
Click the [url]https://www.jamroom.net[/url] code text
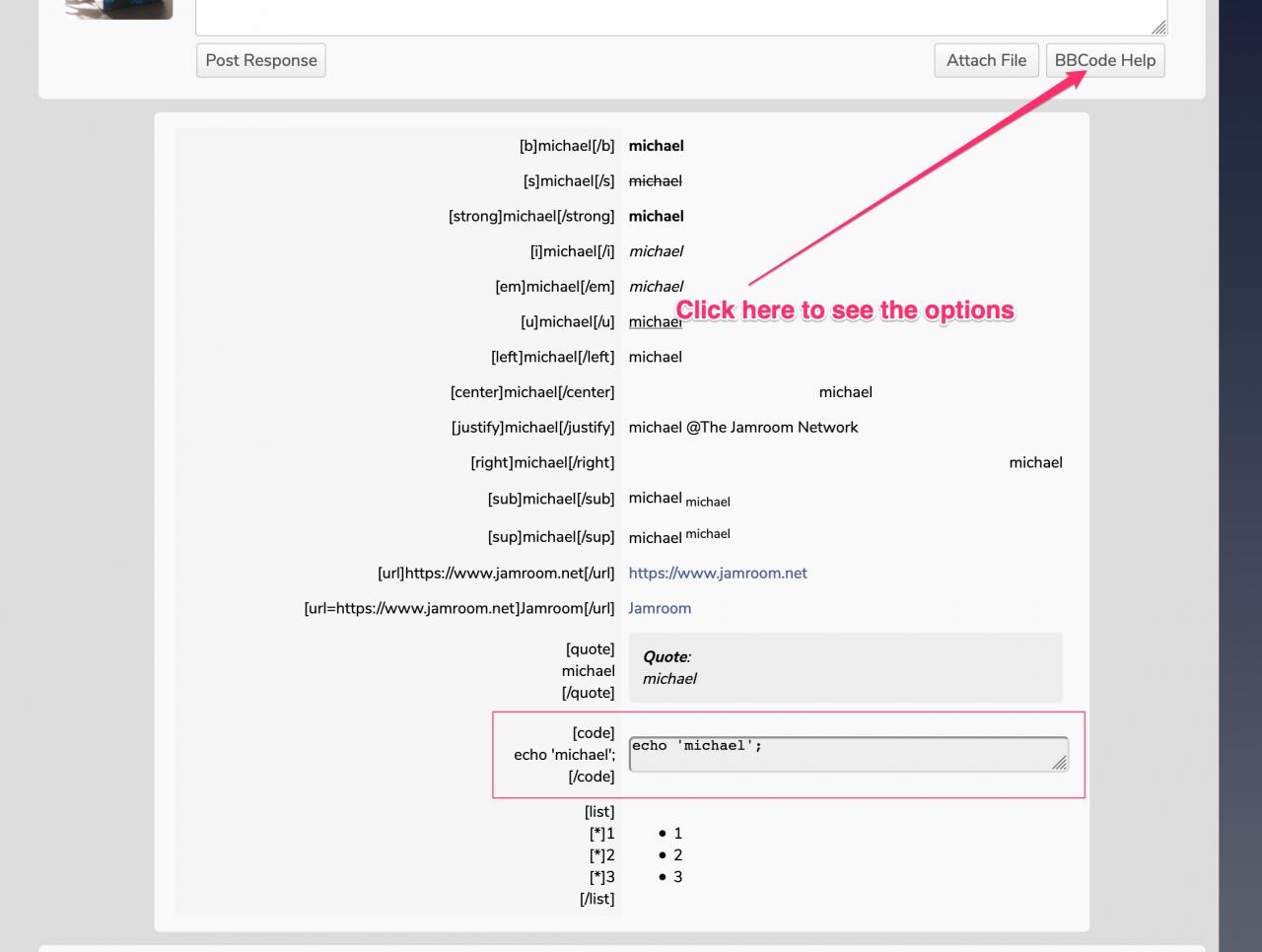pyautogui.click(x=496, y=573)
